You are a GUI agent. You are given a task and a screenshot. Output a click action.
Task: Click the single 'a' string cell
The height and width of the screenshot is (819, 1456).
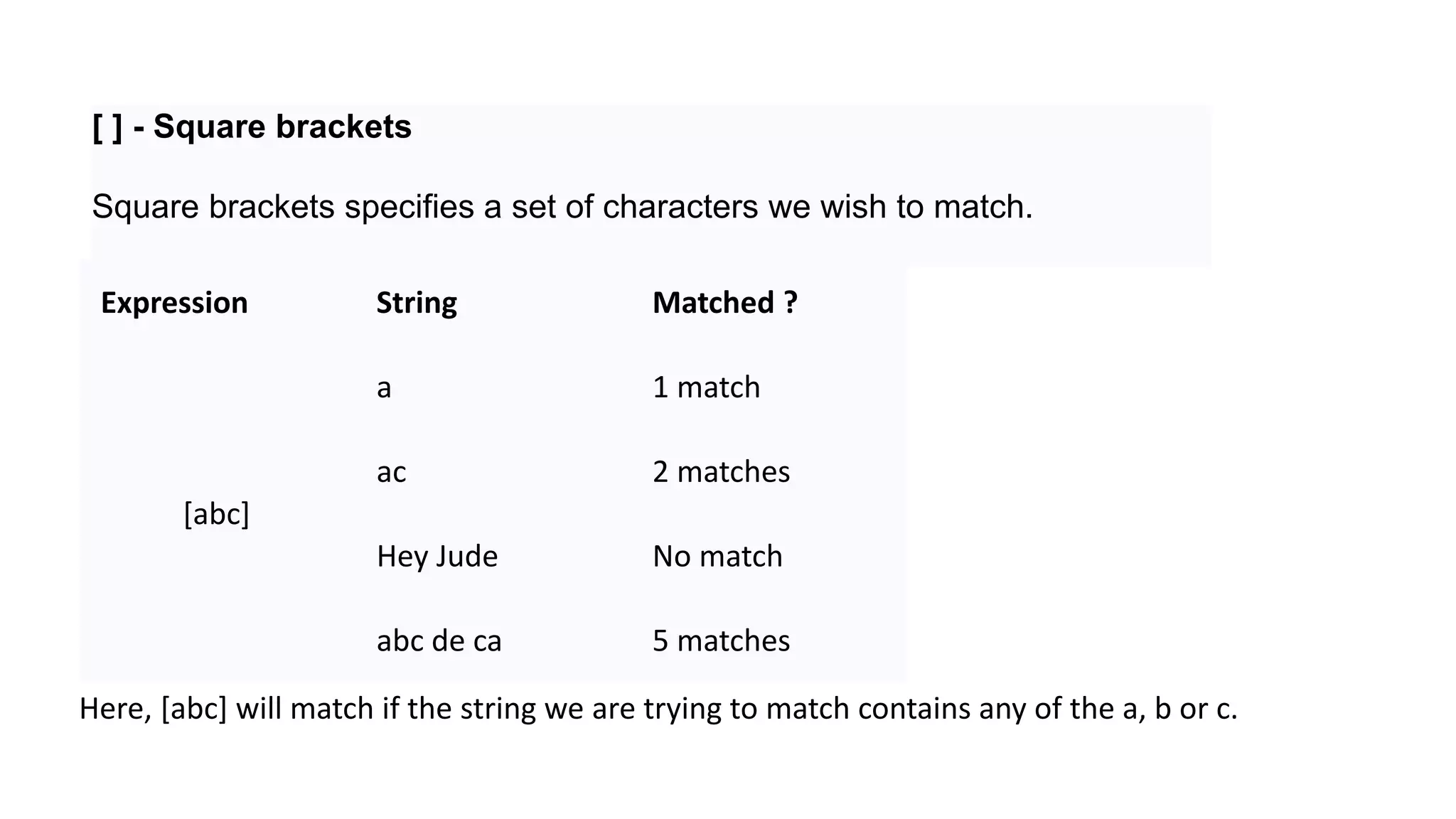(384, 388)
